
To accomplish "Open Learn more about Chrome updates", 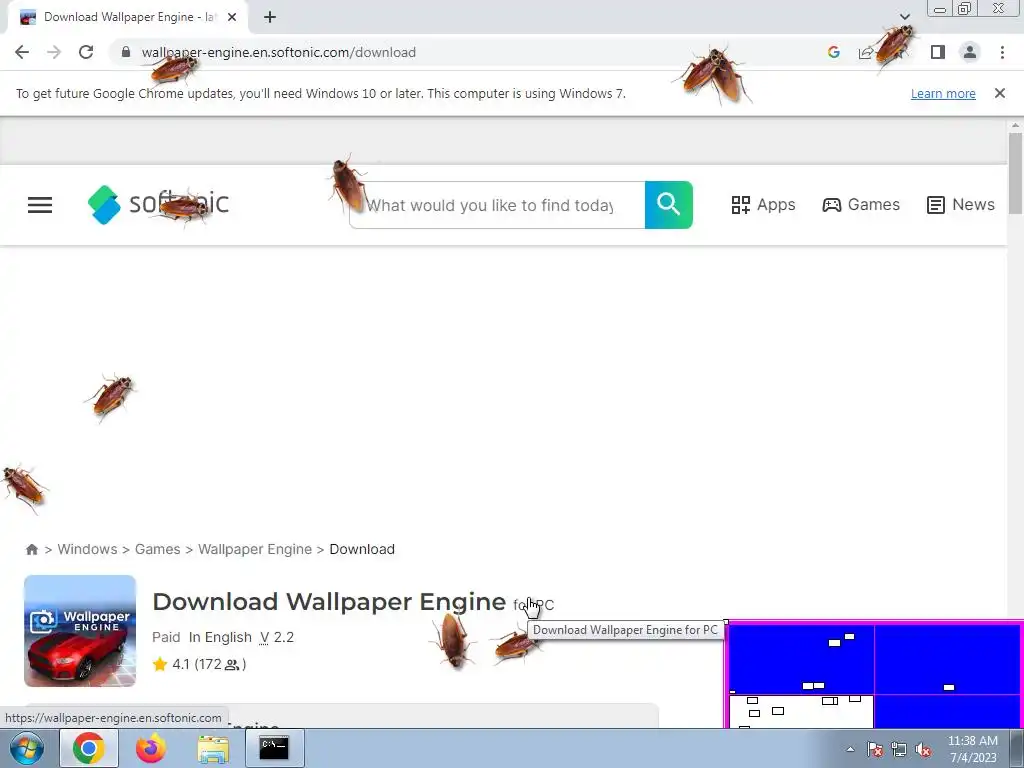I will [943, 93].
